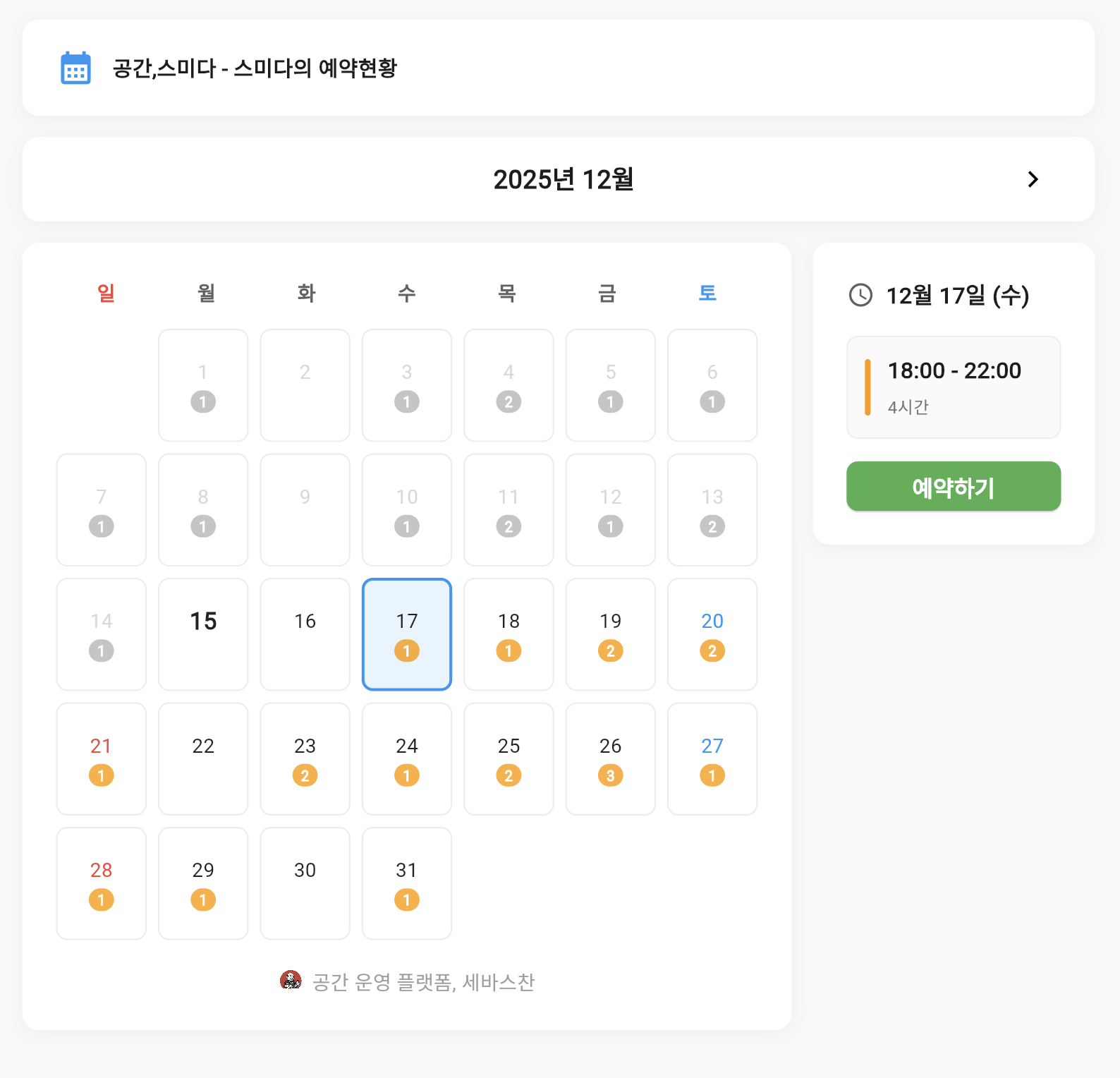Click the orange badge on day 19
The image size is (1120, 1078).
tap(610, 650)
